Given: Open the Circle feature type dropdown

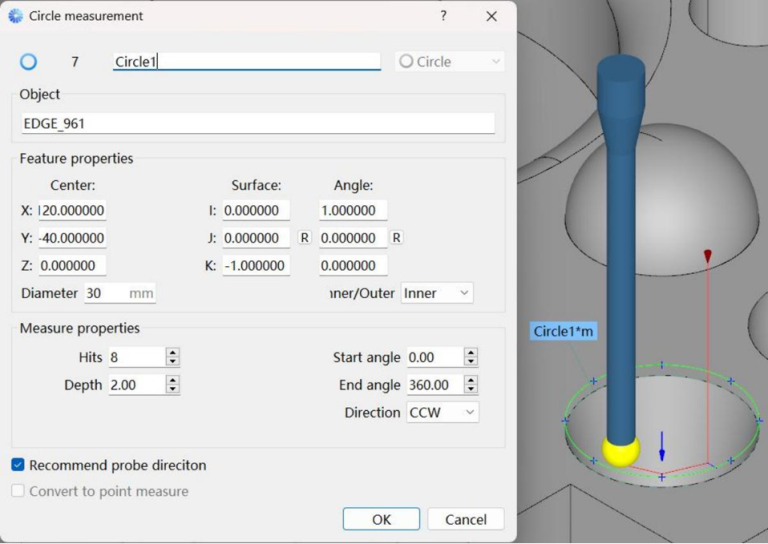Looking at the screenshot, I should [x=450, y=62].
